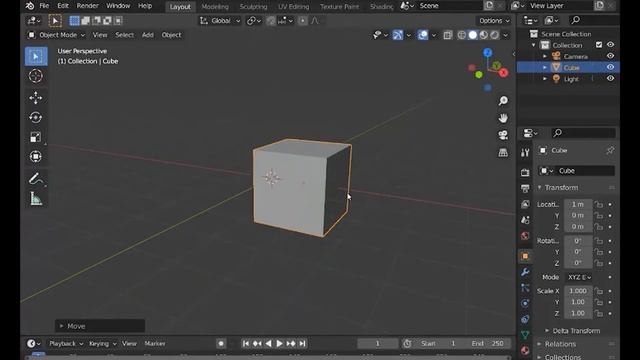Open the Object Mode dropdown

click(56, 35)
